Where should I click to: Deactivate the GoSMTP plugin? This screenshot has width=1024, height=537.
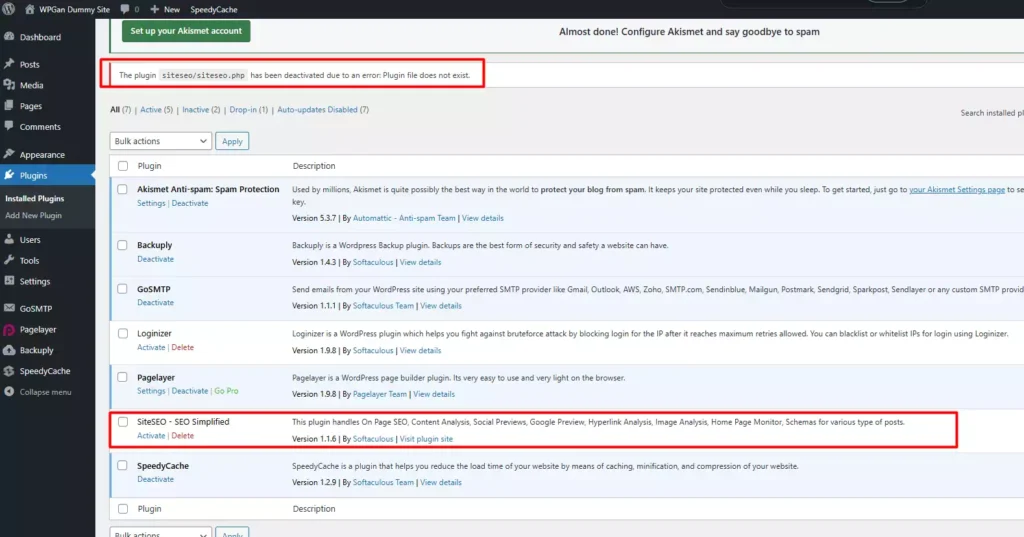tap(155, 303)
